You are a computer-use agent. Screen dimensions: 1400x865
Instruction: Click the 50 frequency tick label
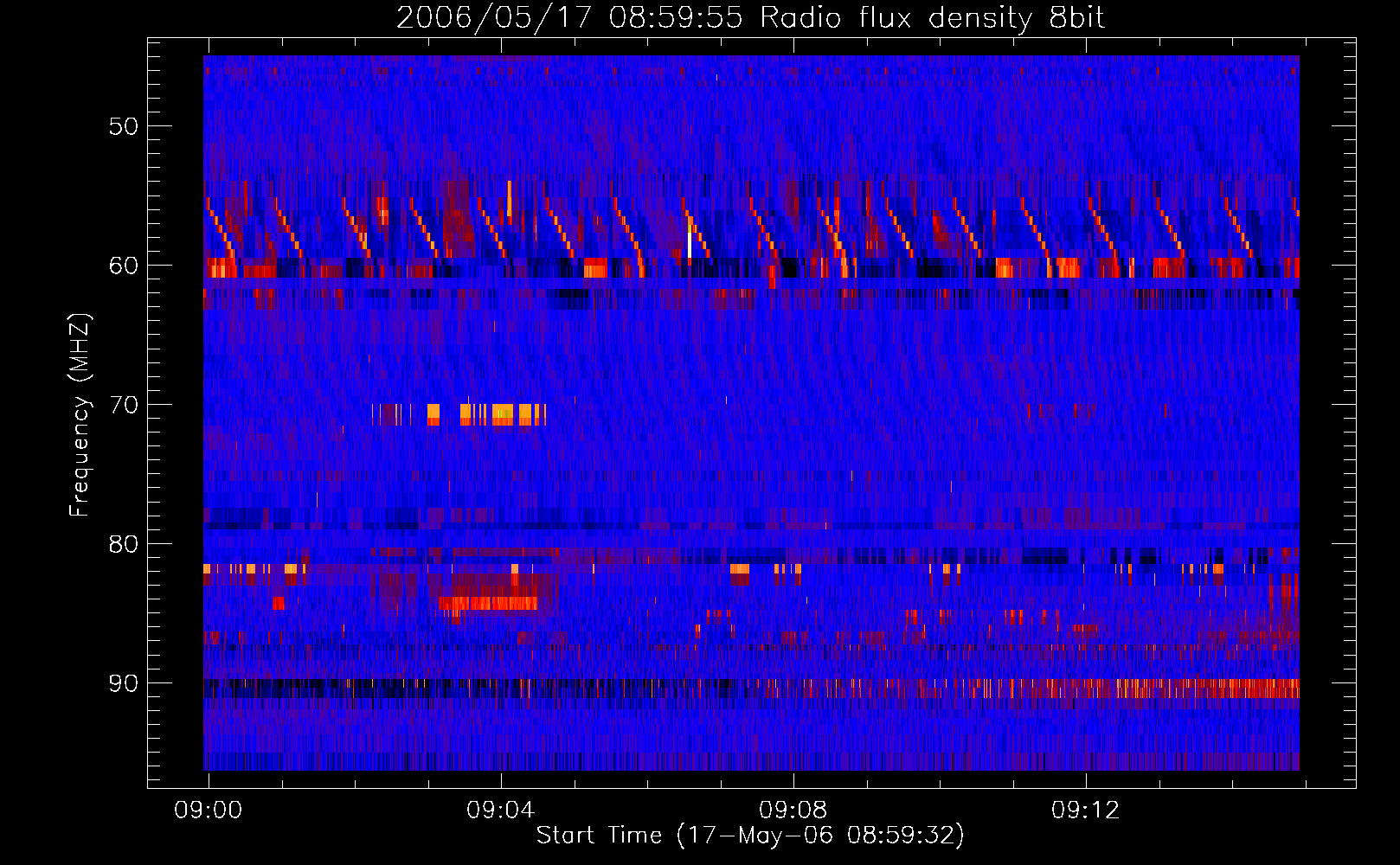pos(123,126)
